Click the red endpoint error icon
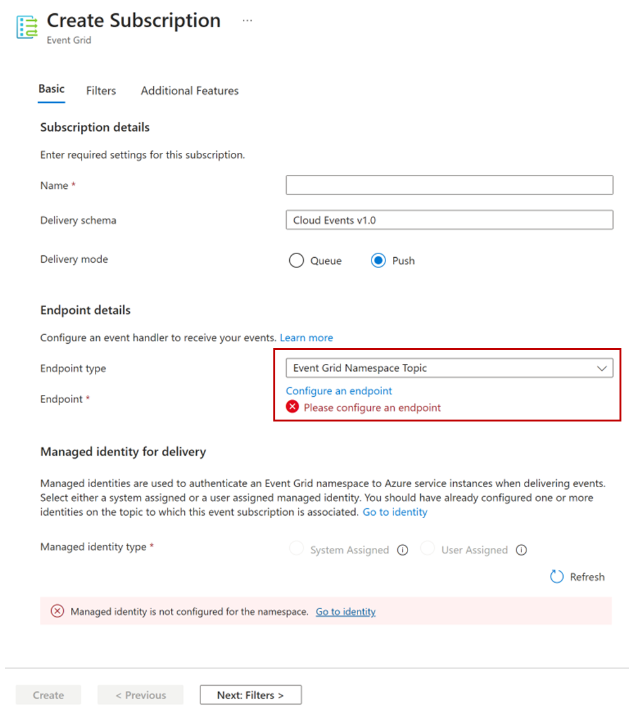Image resolution: width=641 pixels, height=722 pixels. (x=292, y=407)
